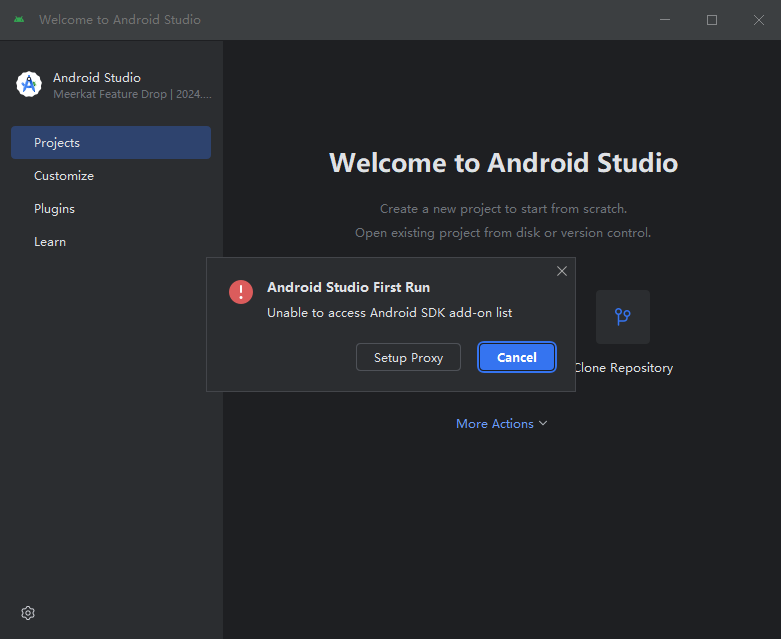Maximize the Welcome to Android Studio window
Screen dimensions: 781x639
tap(712, 19)
